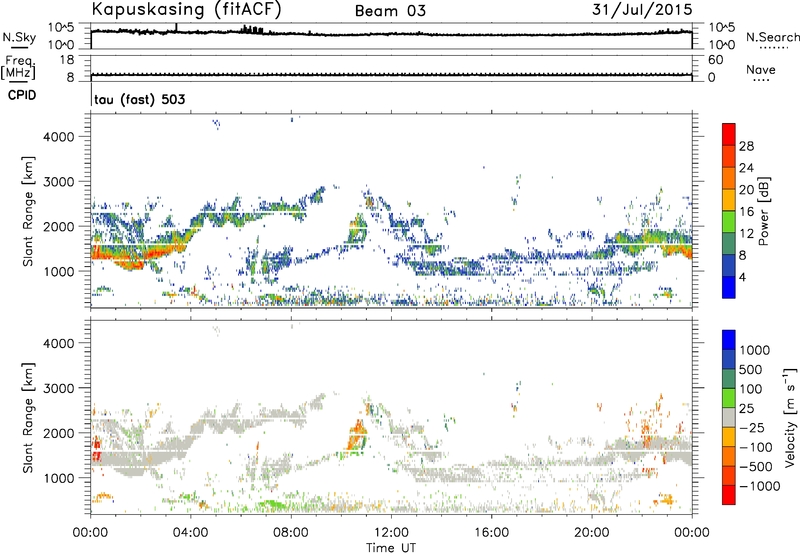Click 3000 tick of power panel axis
Viewport: 800px width, 554px height.
coord(59,182)
